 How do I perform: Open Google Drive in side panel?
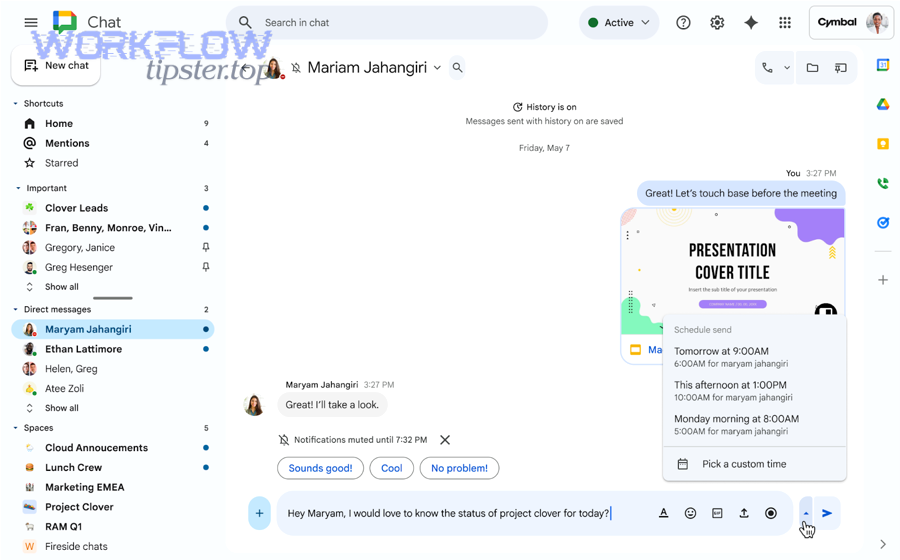883,104
